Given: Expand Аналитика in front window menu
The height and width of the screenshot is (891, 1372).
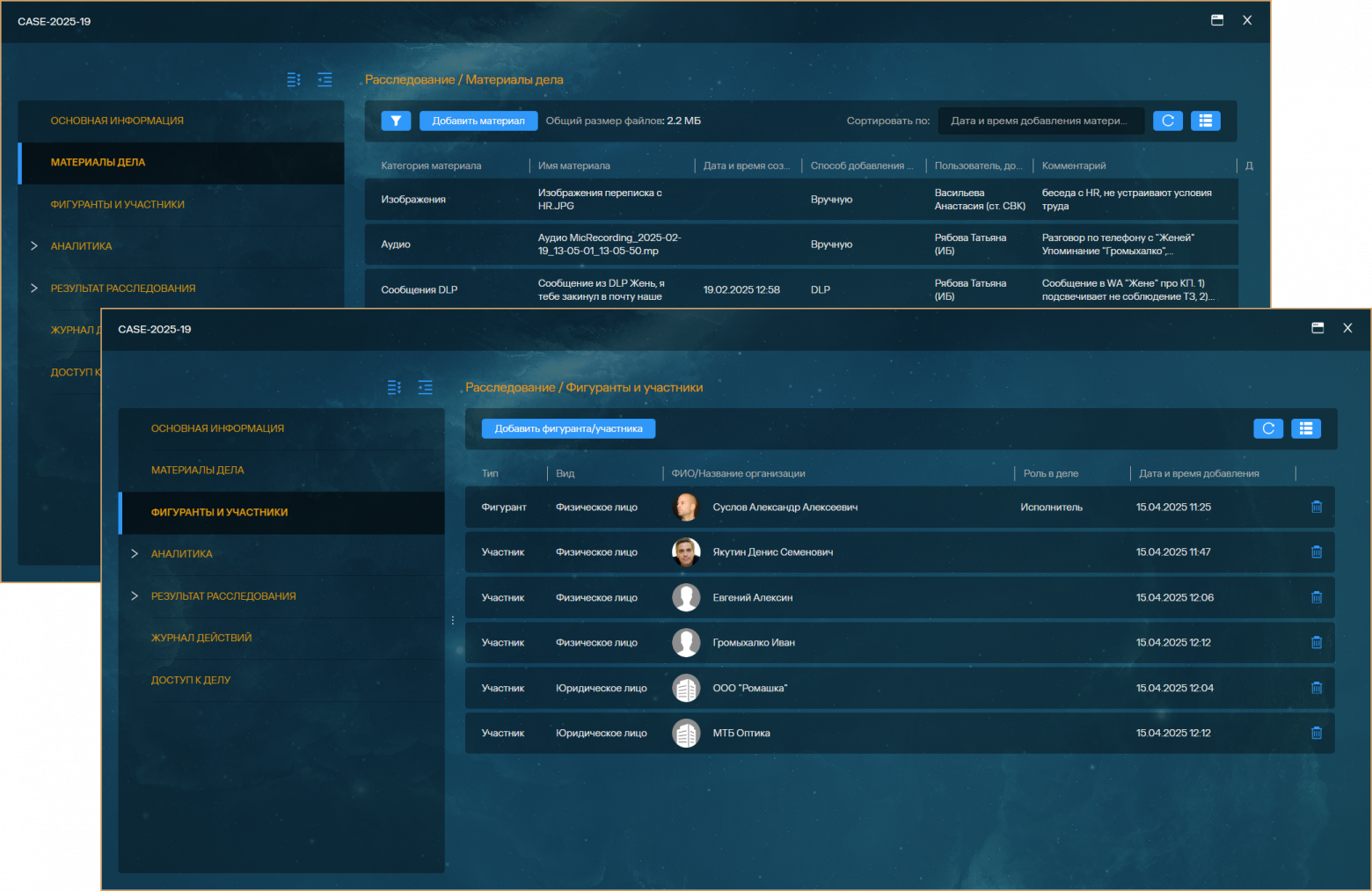Looking at the screenshot, I should coord(135,553).
